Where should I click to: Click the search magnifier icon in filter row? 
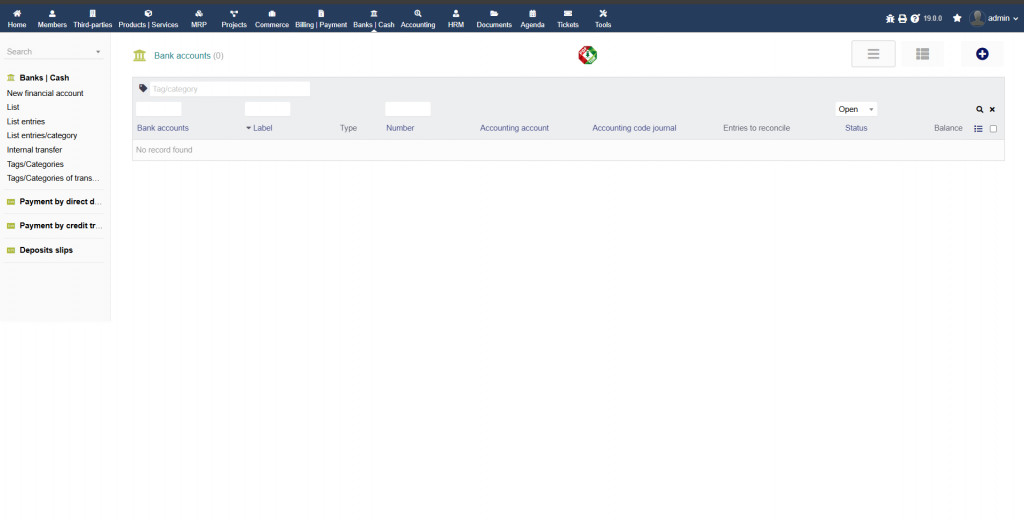(x=980, y=110)
